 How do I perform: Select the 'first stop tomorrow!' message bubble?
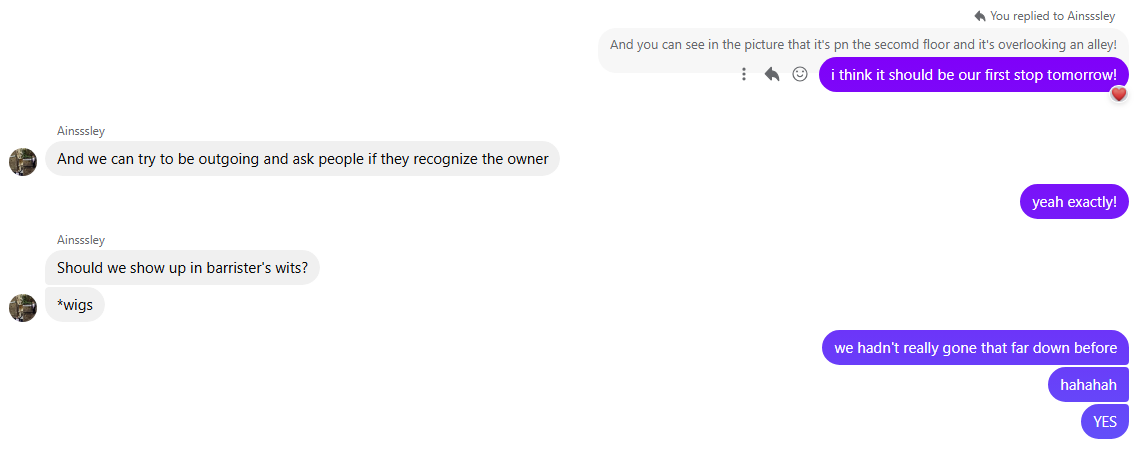coord(973,75)
